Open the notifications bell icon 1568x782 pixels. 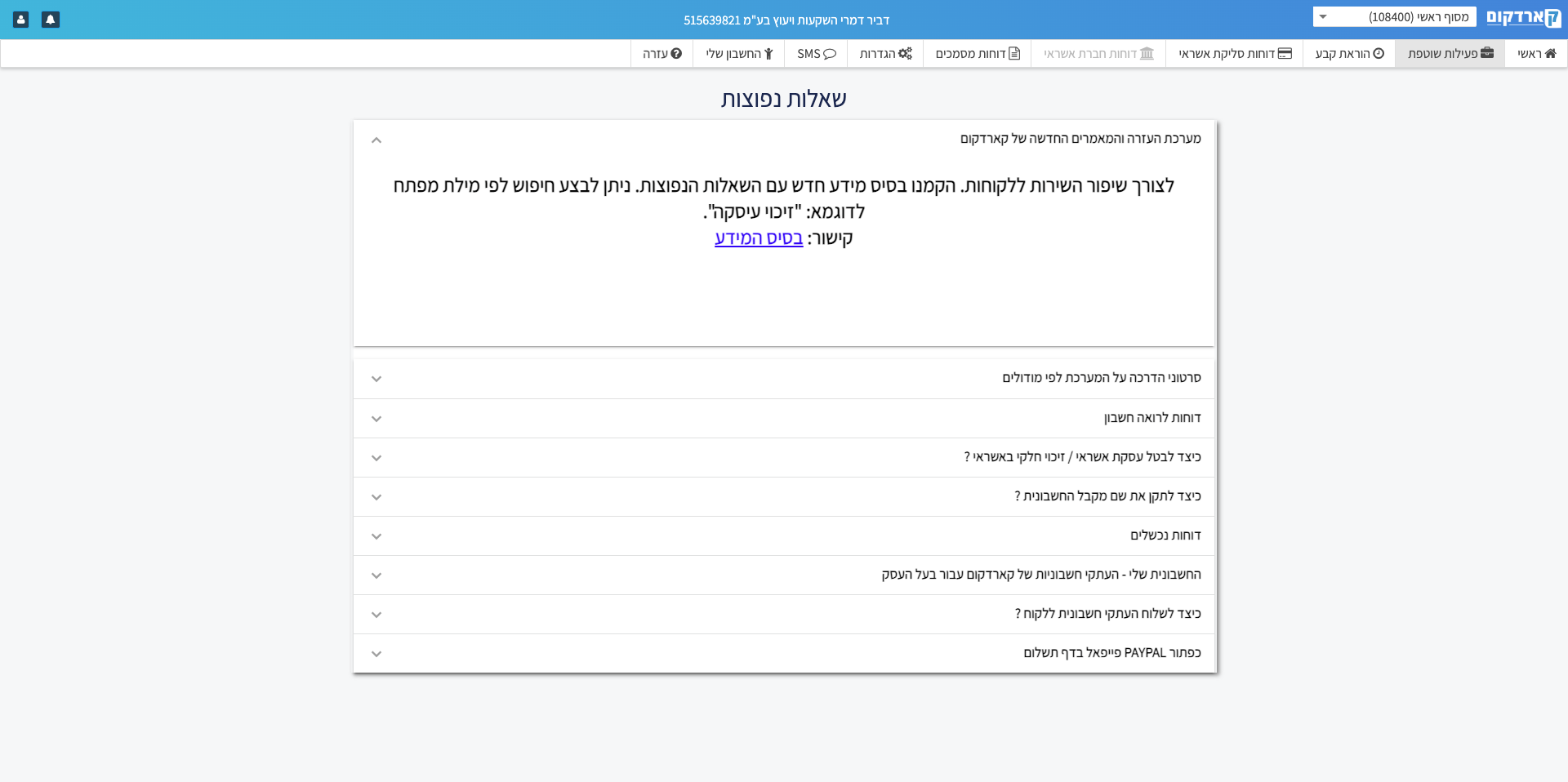(x=51, y=20)
